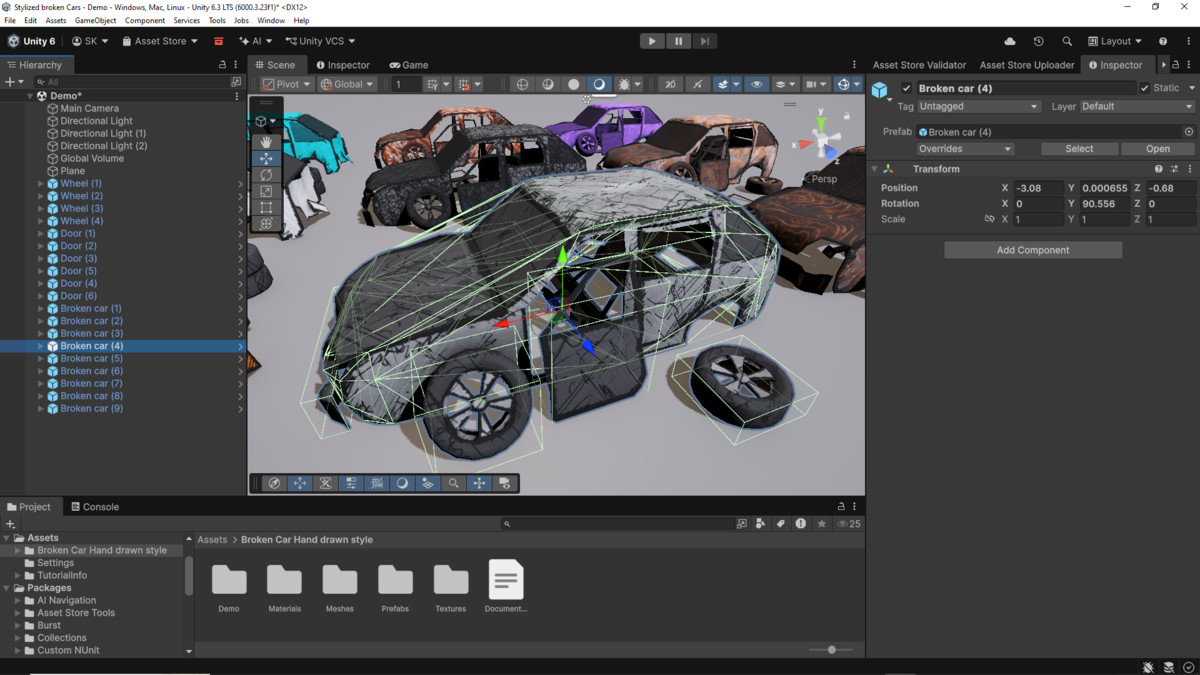Viewport: 1200px width, 675px height.
Task: Open the GameObject menu
Action: click(96, 20)
